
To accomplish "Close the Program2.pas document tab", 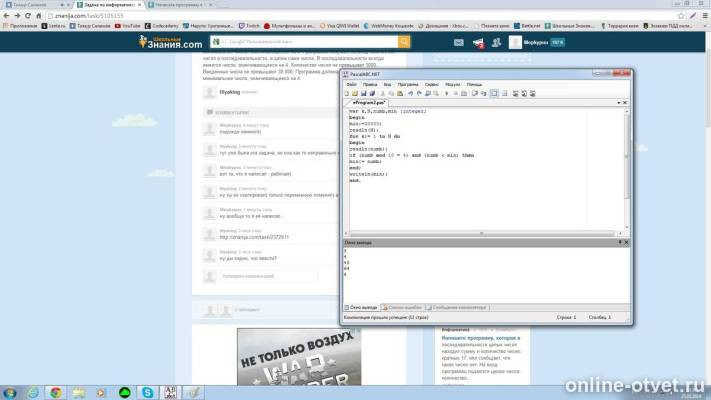I will 625,103.
